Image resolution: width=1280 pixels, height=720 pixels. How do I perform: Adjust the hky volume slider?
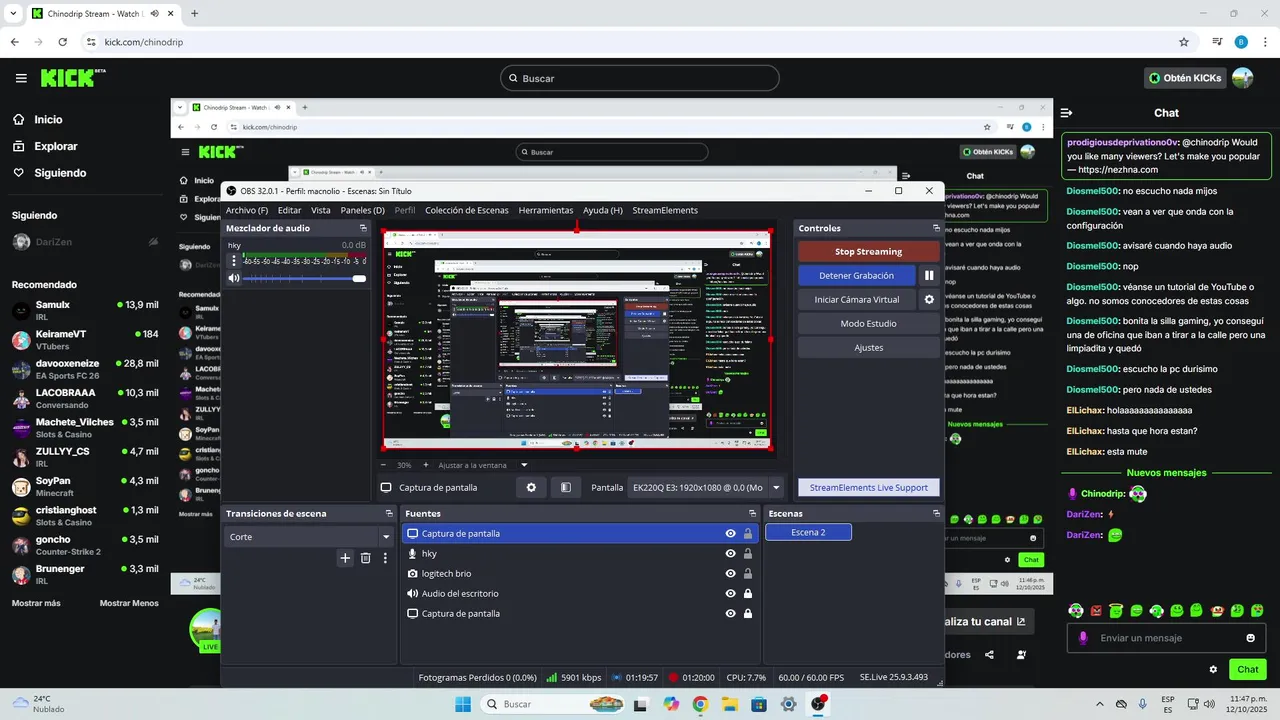305,278
